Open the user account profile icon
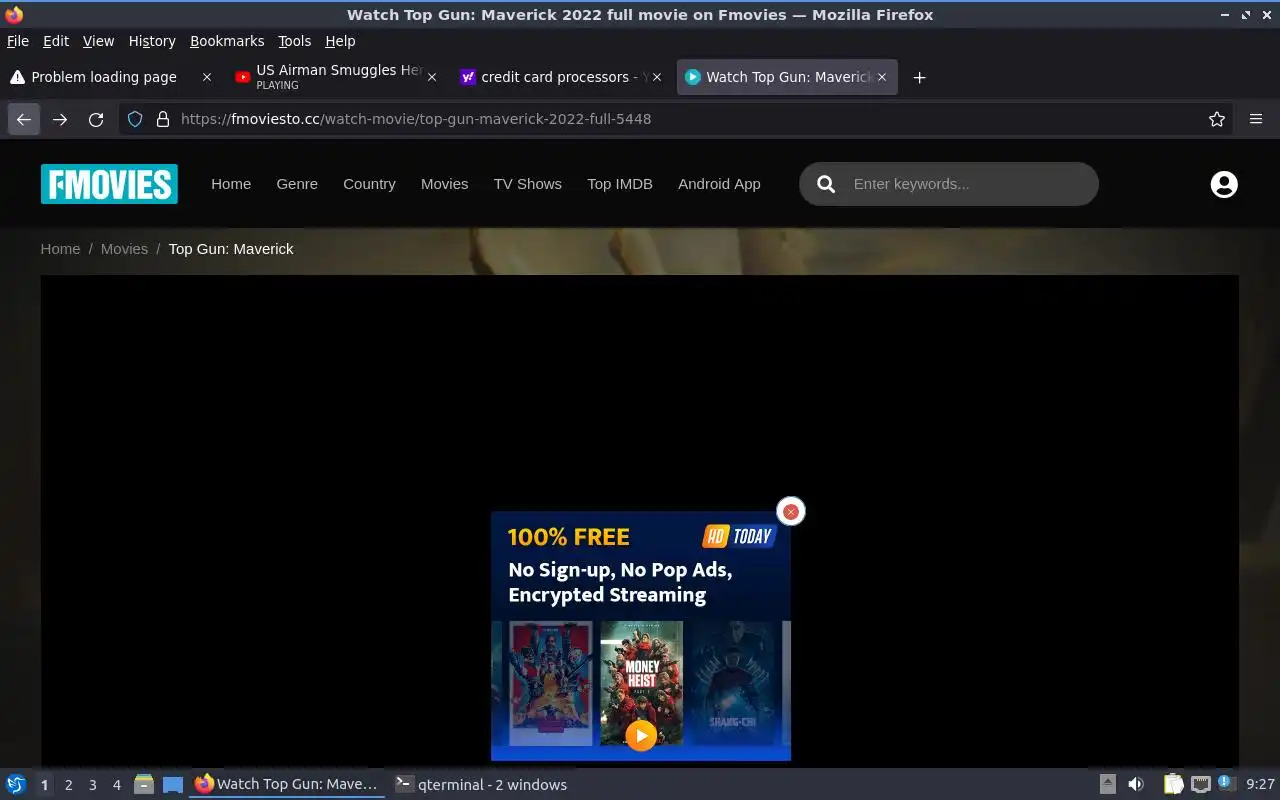The height and width of the screenshot is (800, 1280). 1224,184
